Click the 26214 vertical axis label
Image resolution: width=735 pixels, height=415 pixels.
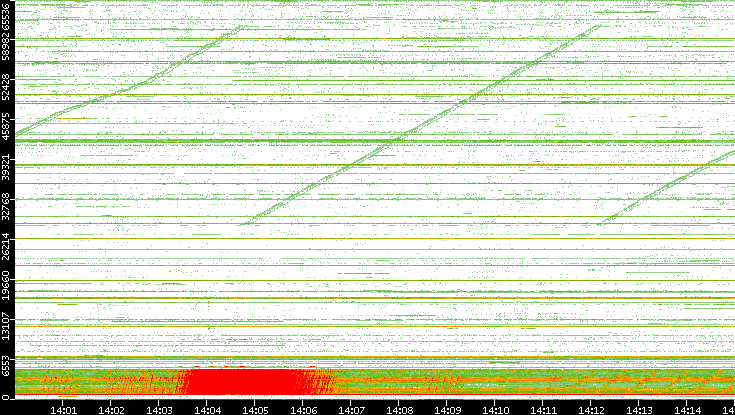[x=7, y=245]
